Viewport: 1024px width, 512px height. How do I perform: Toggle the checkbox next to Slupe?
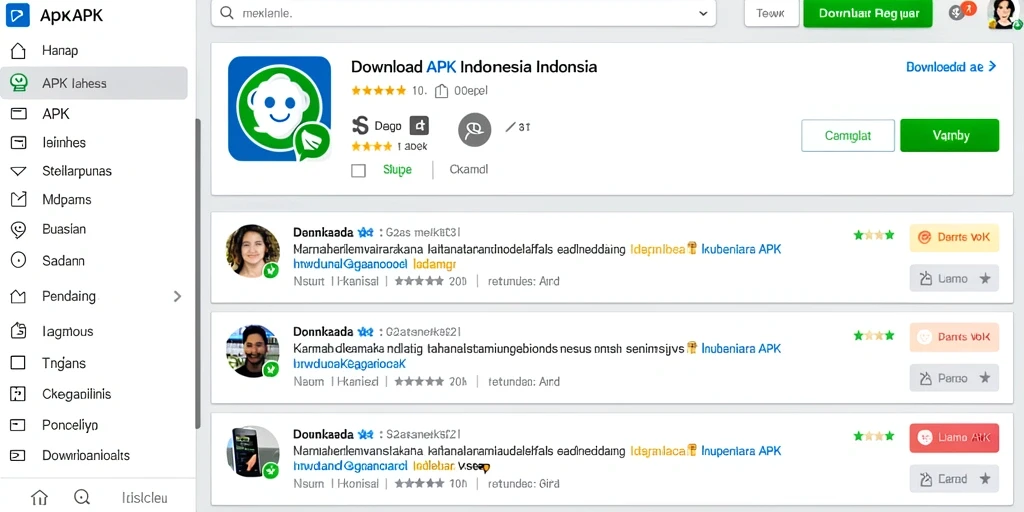(x=358, y=170)
